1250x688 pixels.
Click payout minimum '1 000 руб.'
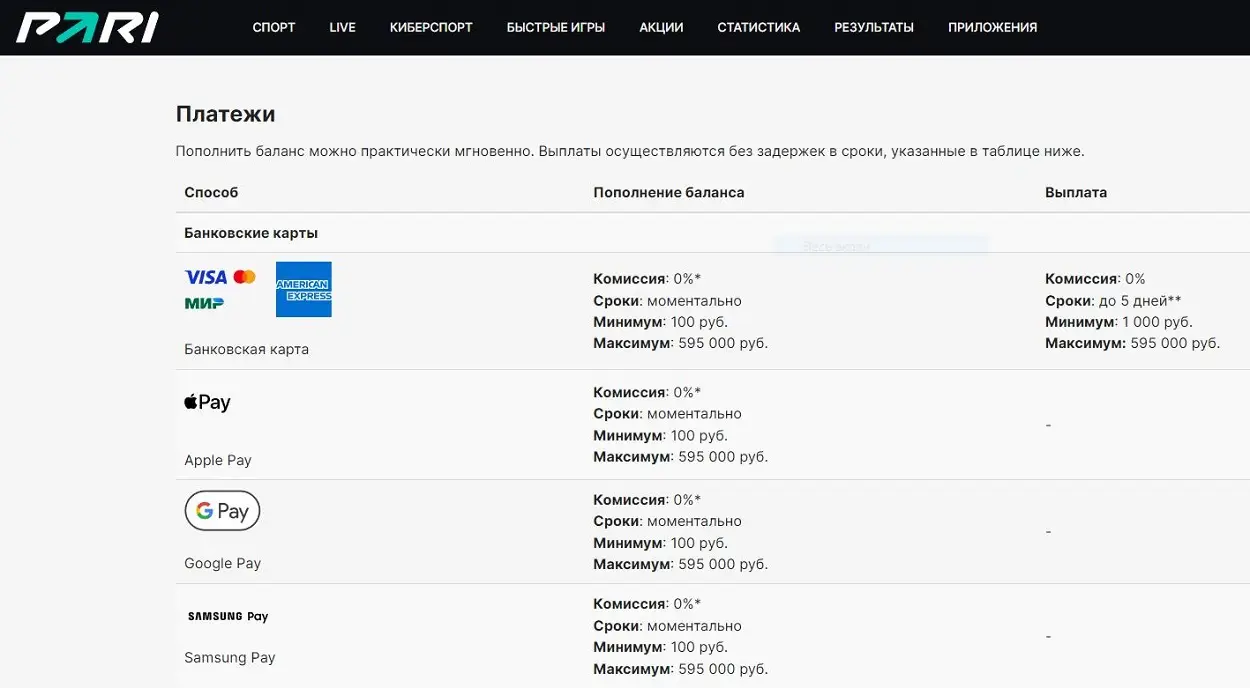click(1157, 322)
